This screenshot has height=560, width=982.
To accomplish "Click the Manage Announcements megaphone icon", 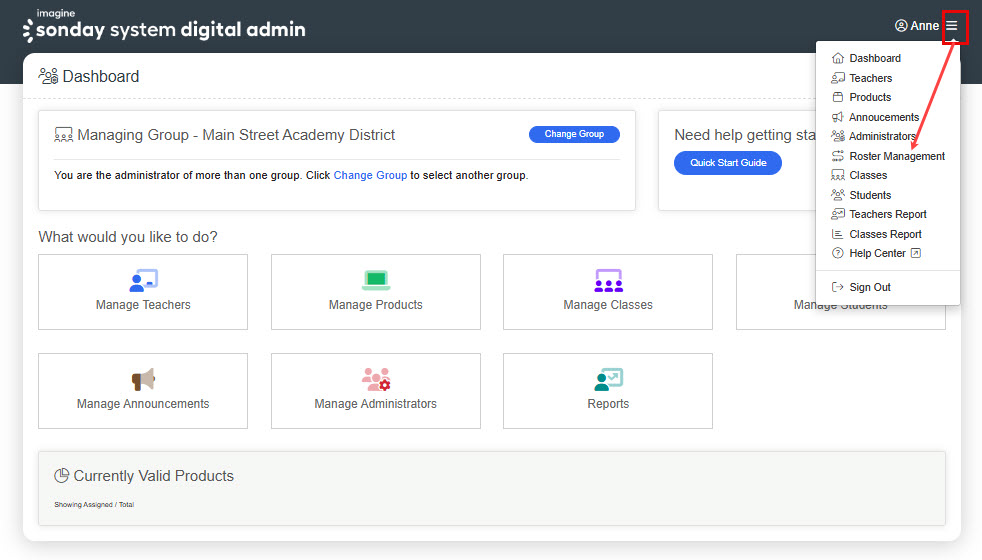I will [143, 379].
